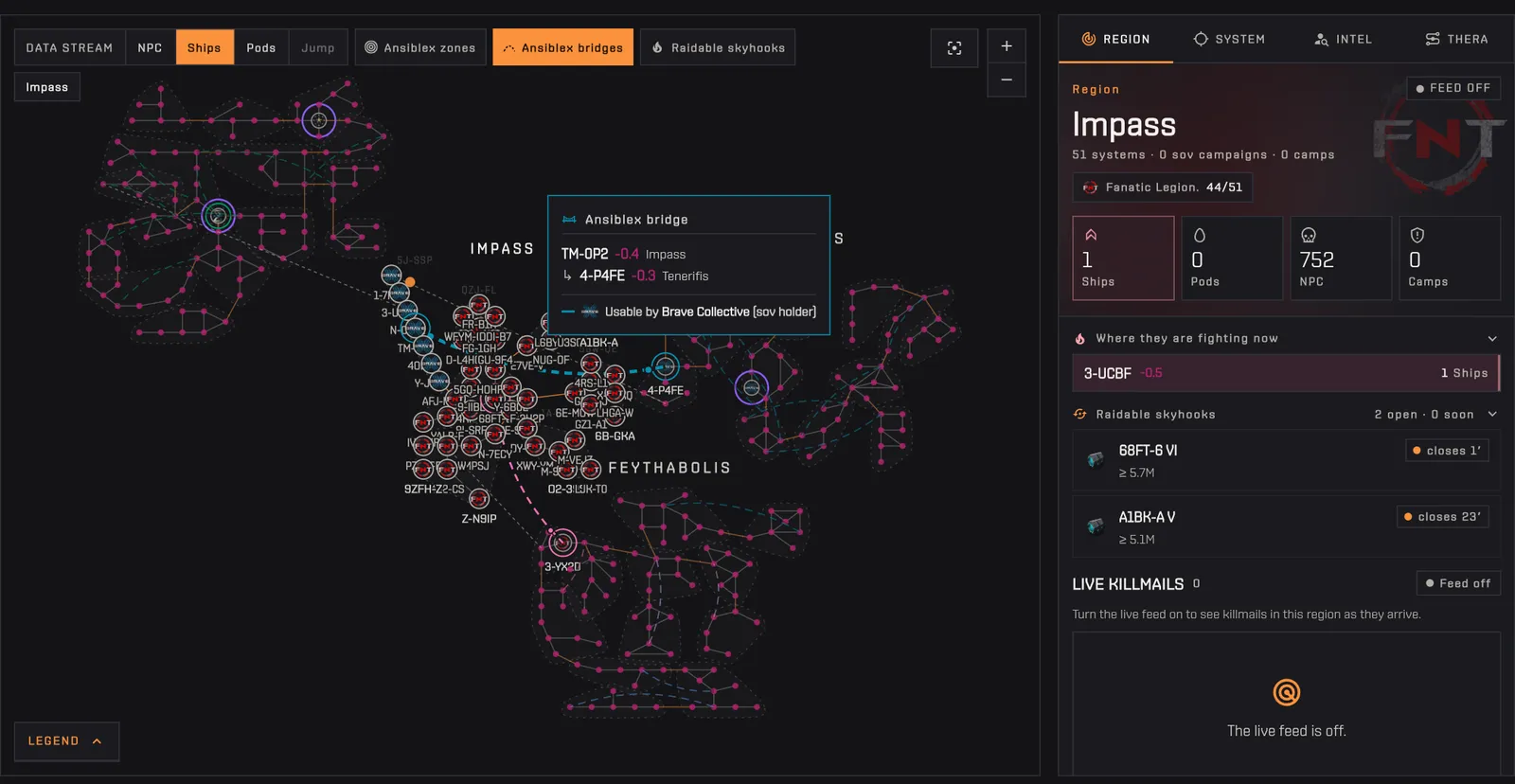The height and width of the screenshot is (784, 1515).
Task: Toggle the Ships data stream filter
Action: 205,47
